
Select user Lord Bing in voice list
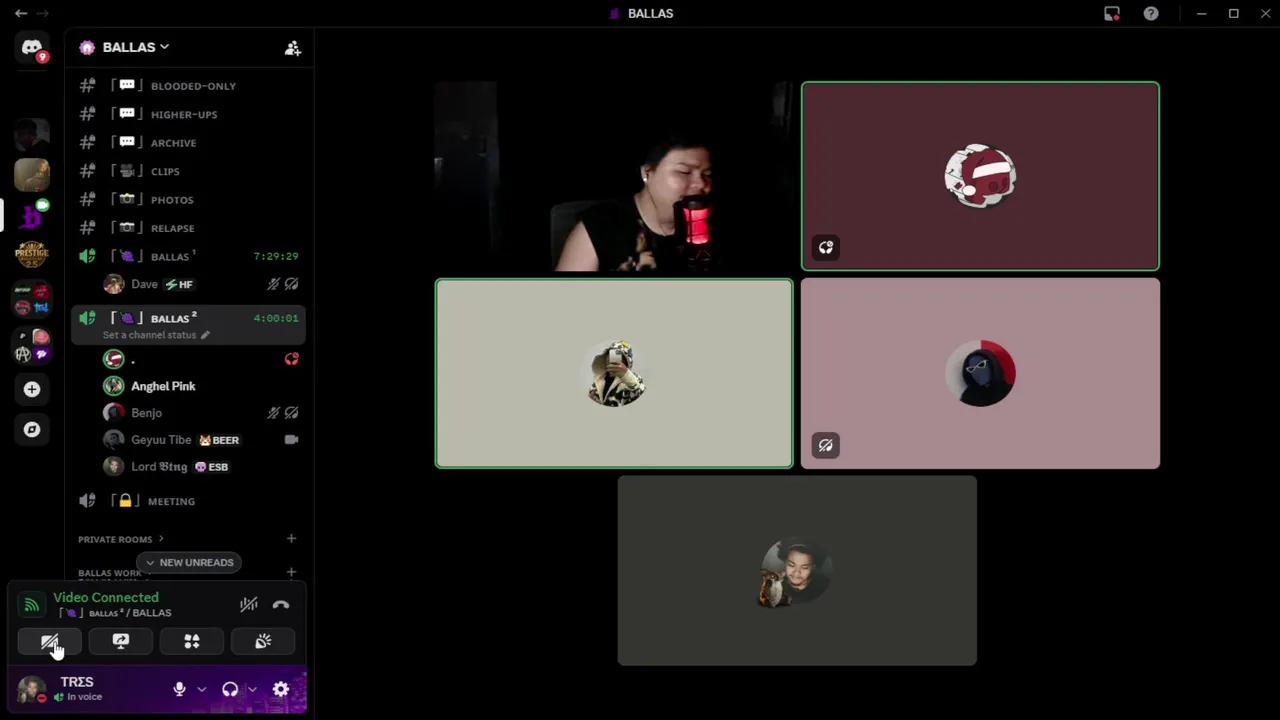[x=200, y=467]
